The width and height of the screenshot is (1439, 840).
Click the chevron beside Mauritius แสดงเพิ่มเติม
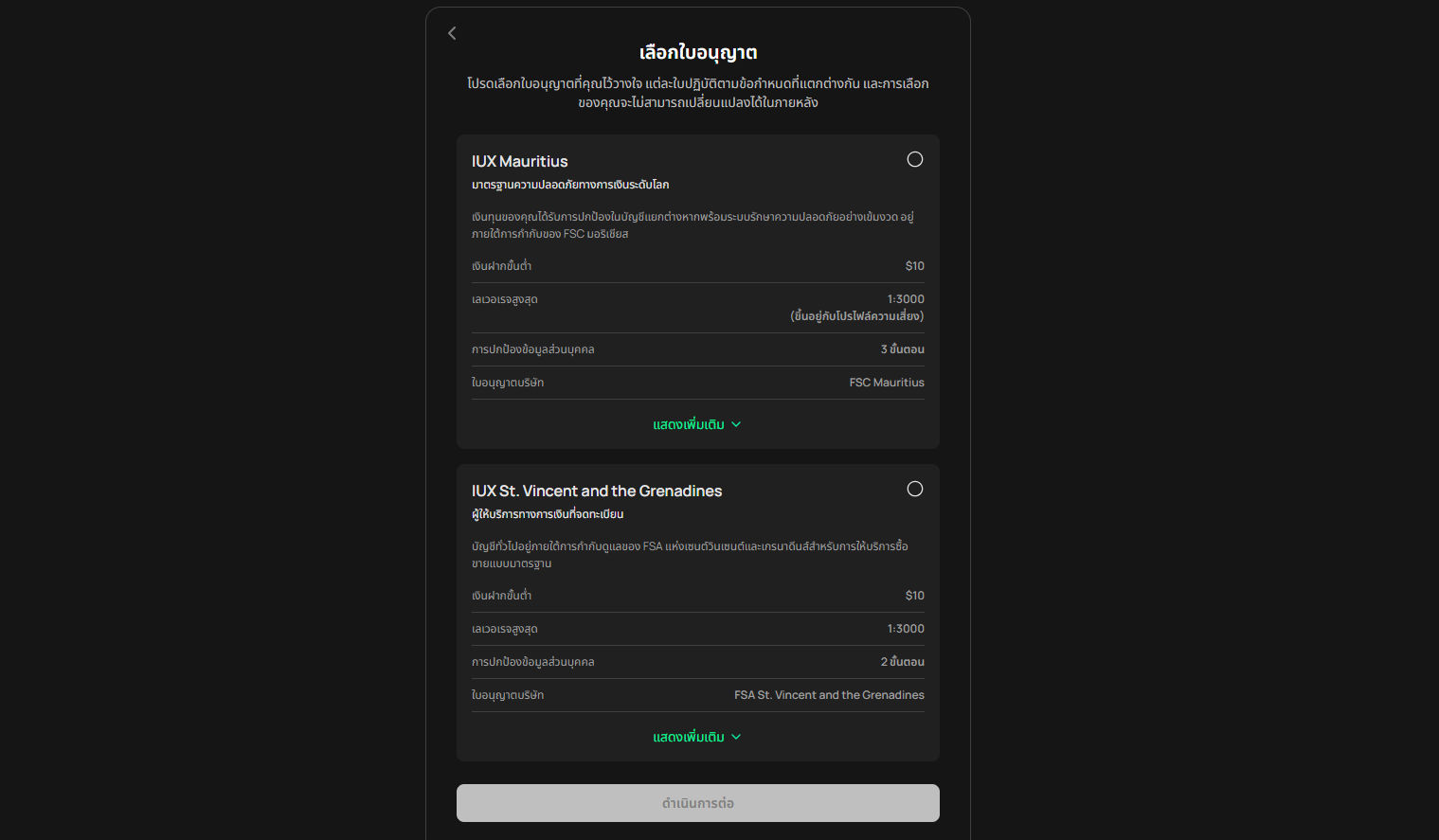tap(736, 424)
